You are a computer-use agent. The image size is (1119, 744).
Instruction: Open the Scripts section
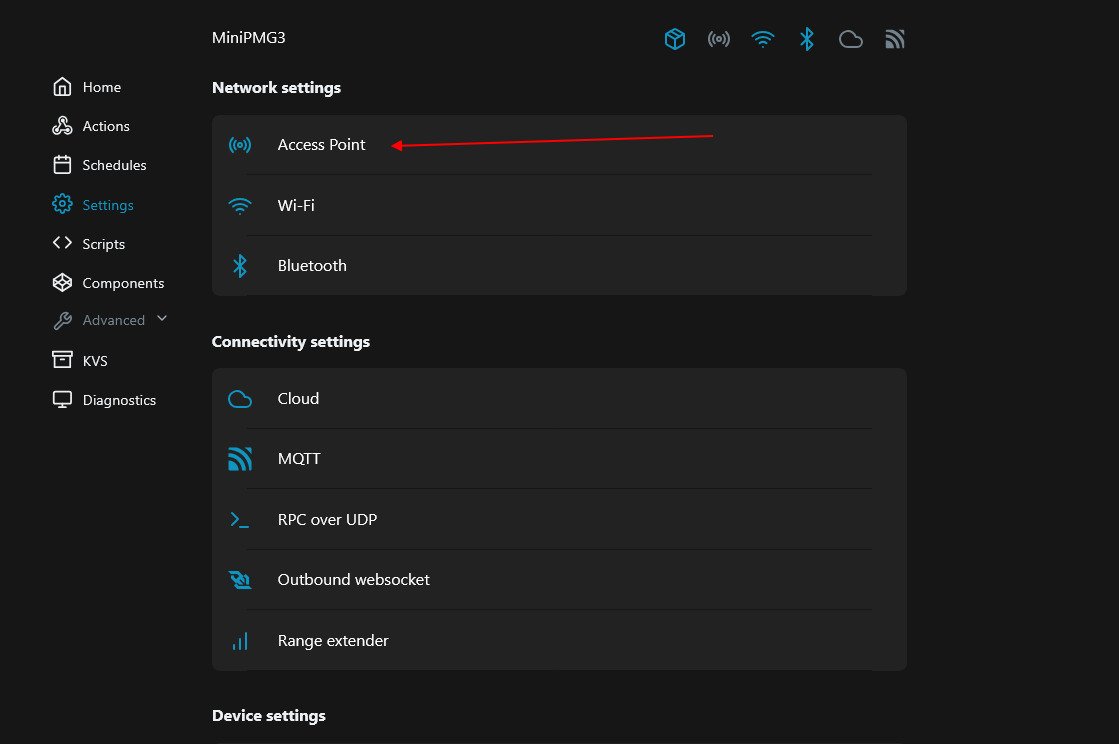(x=103, y=244)
